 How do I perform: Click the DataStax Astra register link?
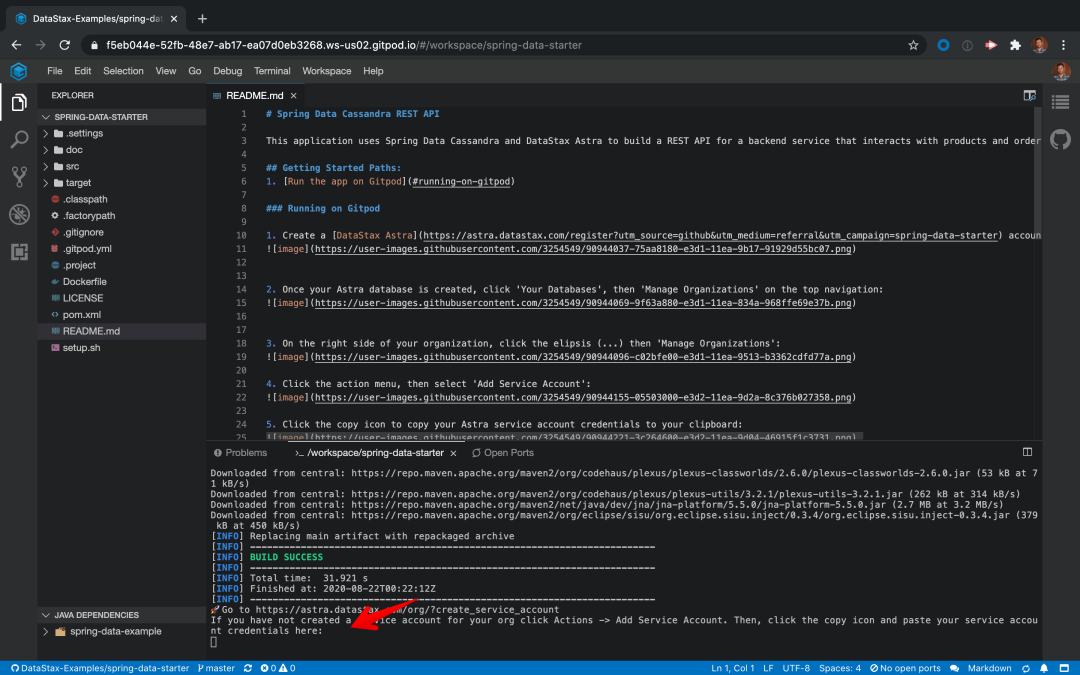pyautogui.click(x=710, y=236)
